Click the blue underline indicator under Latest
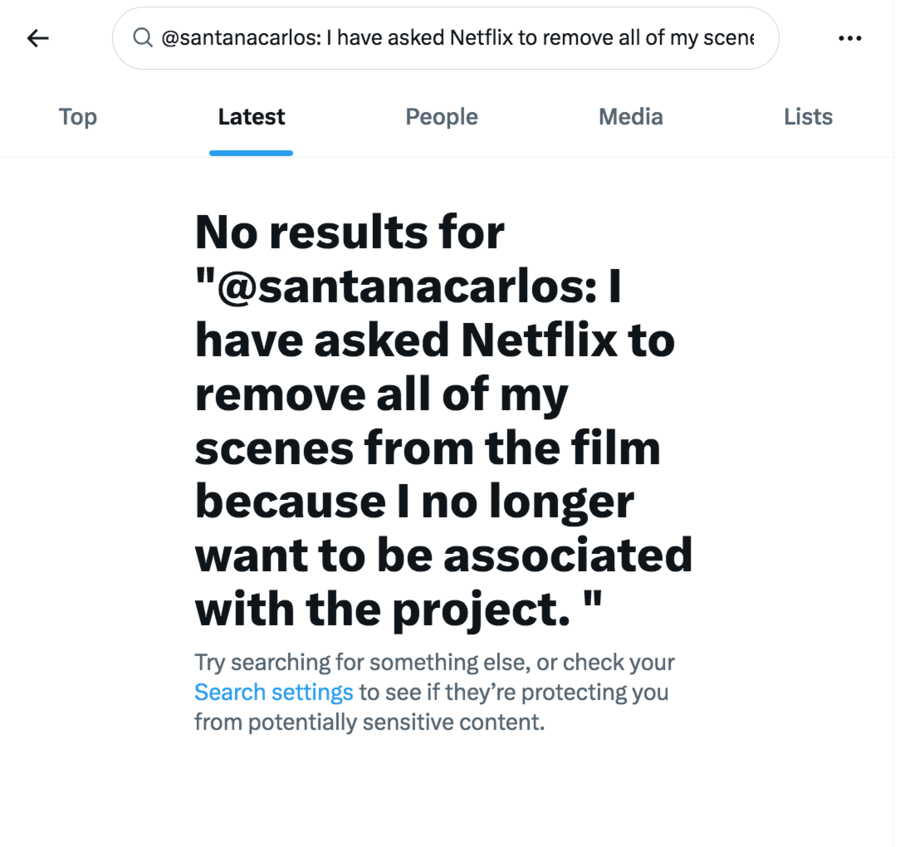Viewport: 900px width, 847px height. pyautogui.click(x=251, y=151)
